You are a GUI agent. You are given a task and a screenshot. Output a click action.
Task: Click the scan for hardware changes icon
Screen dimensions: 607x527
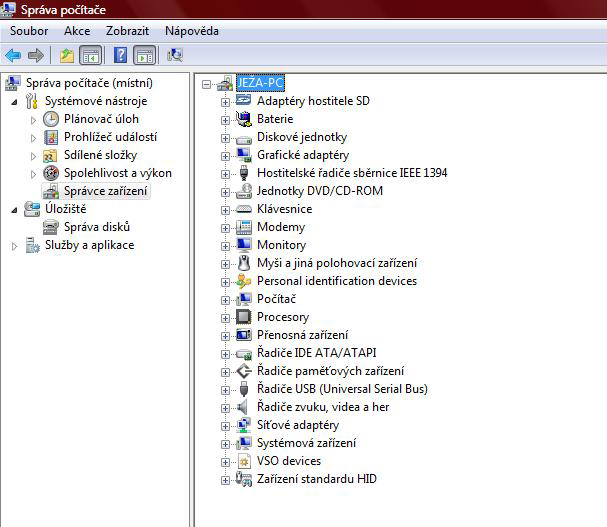coord(175,55)
